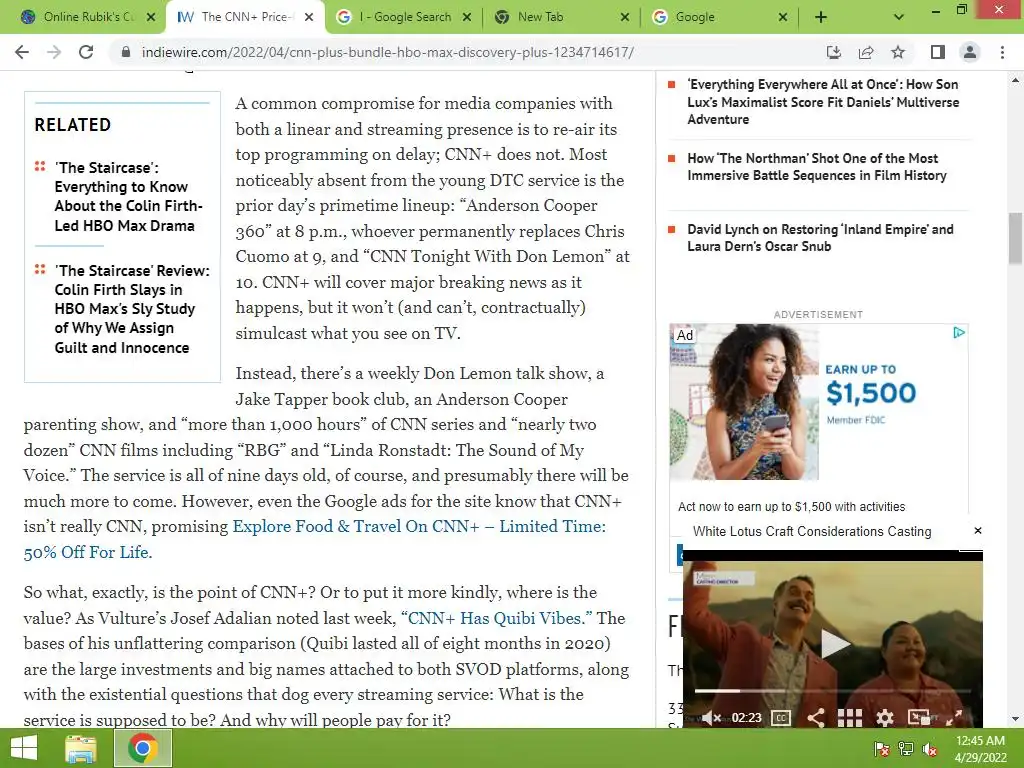Close the White Lotus floating video player
This screenshot has width=1024, height=768.
[978, 531]
